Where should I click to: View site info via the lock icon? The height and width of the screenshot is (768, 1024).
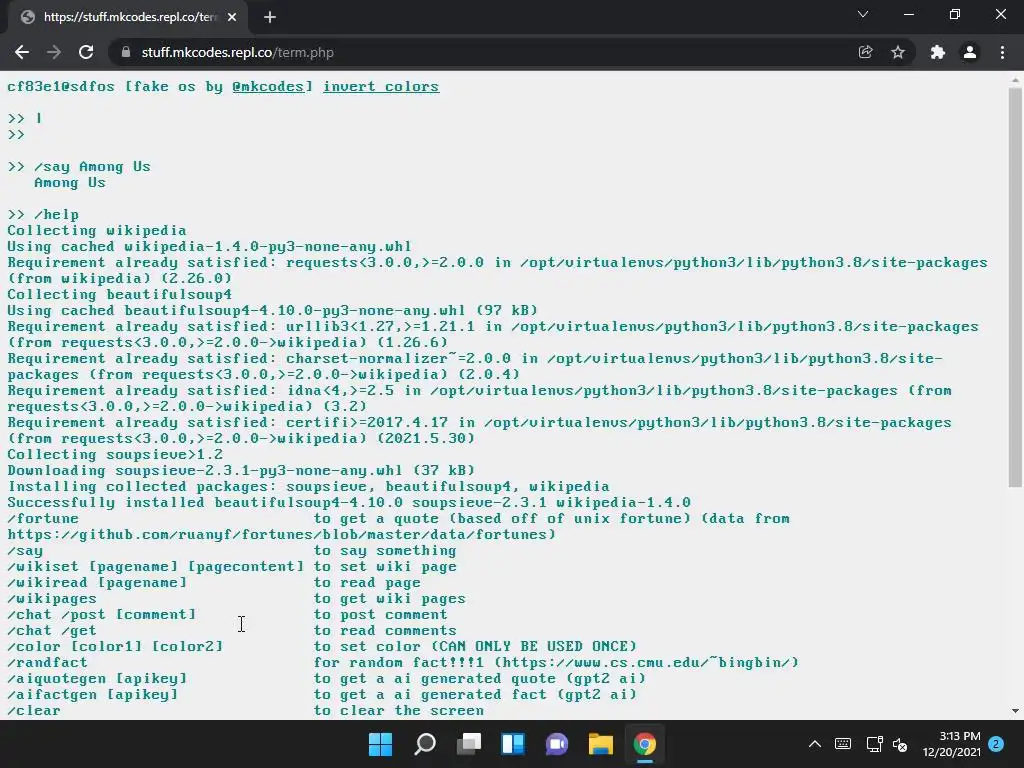pos(126,52)
